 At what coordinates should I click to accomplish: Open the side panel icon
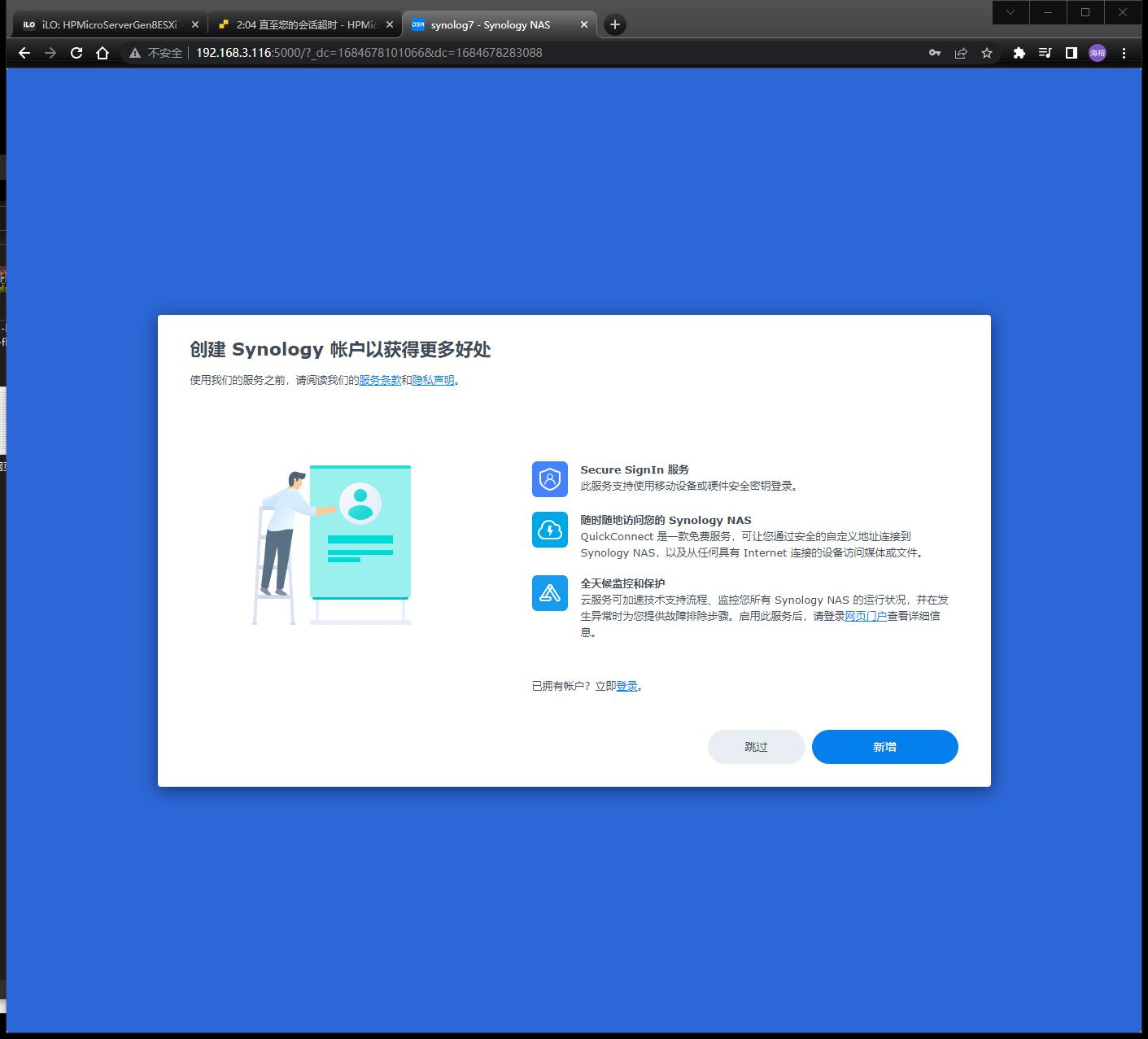point(1071,52)
